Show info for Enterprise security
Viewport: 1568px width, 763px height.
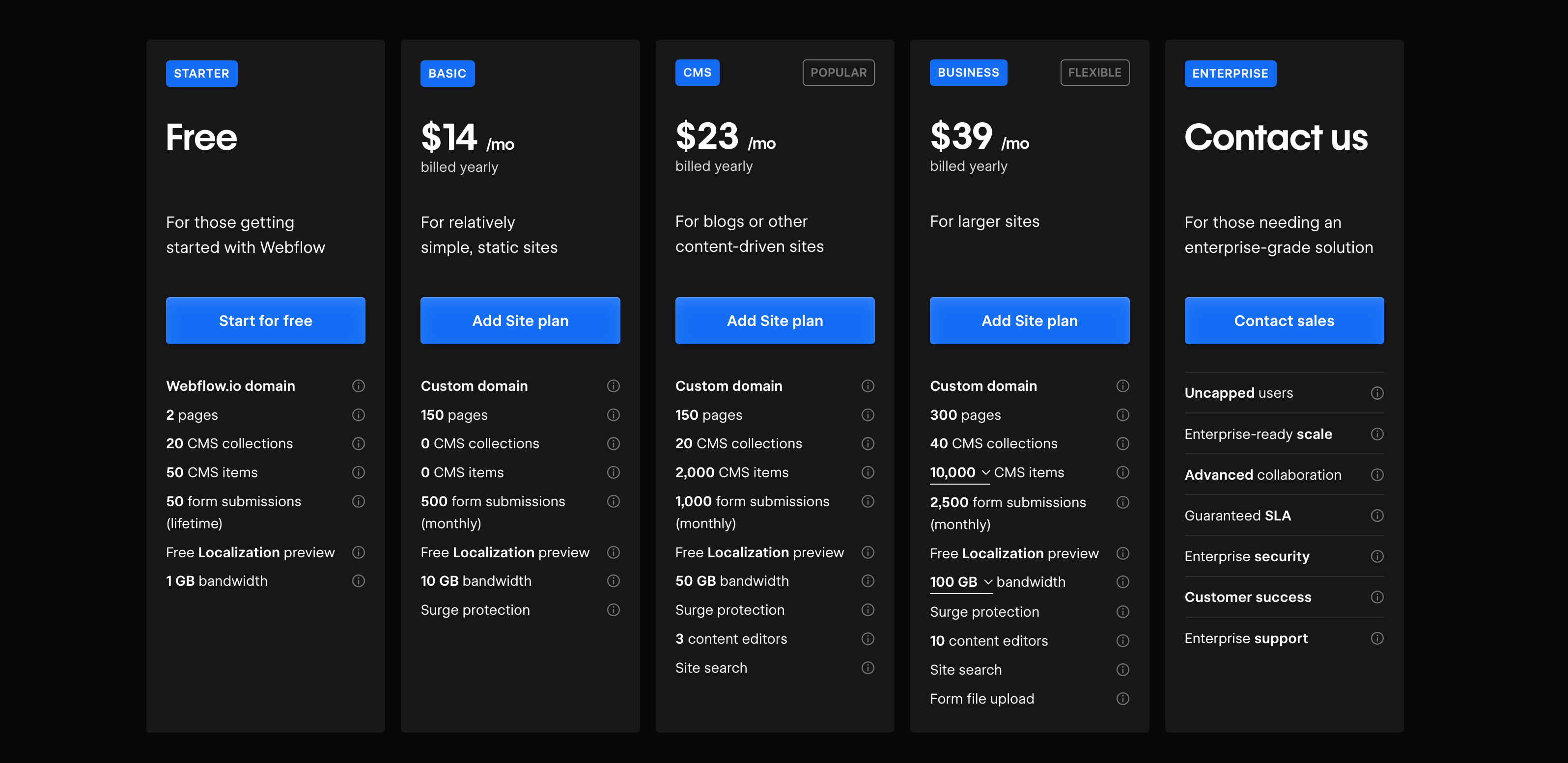(x=1377, y=557)
